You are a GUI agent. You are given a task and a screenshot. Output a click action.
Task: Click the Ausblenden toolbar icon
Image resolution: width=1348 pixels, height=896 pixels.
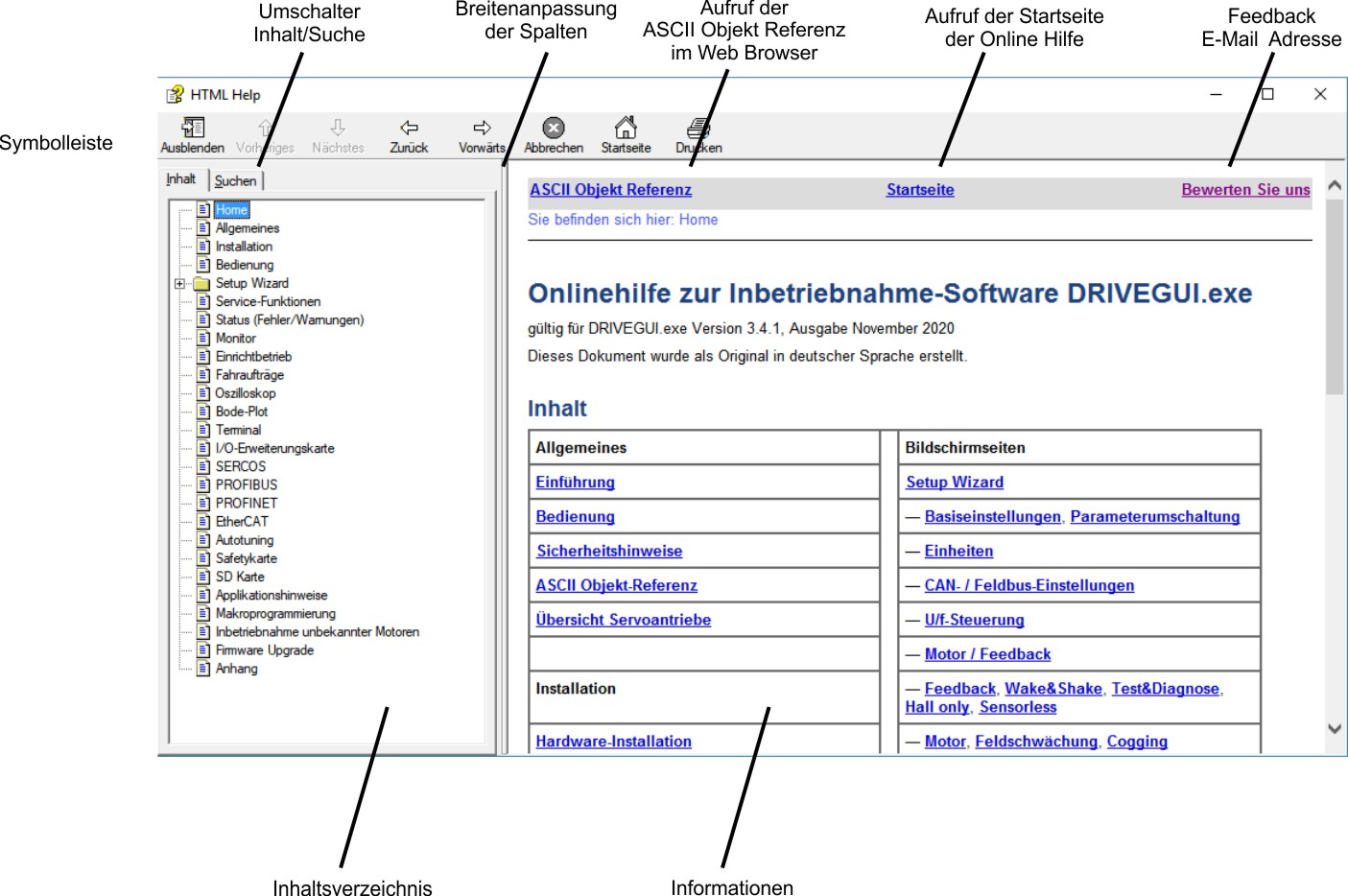tap(193, 128)
